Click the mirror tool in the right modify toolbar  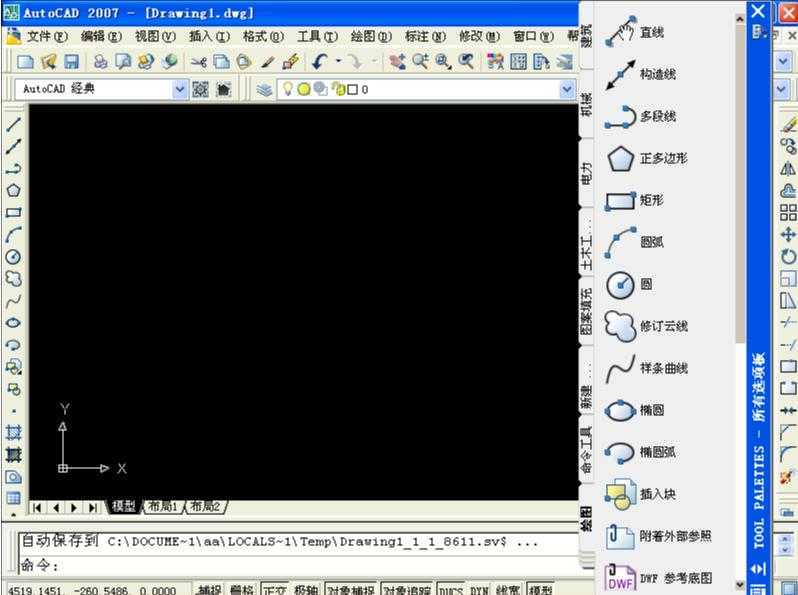(788, 168)
